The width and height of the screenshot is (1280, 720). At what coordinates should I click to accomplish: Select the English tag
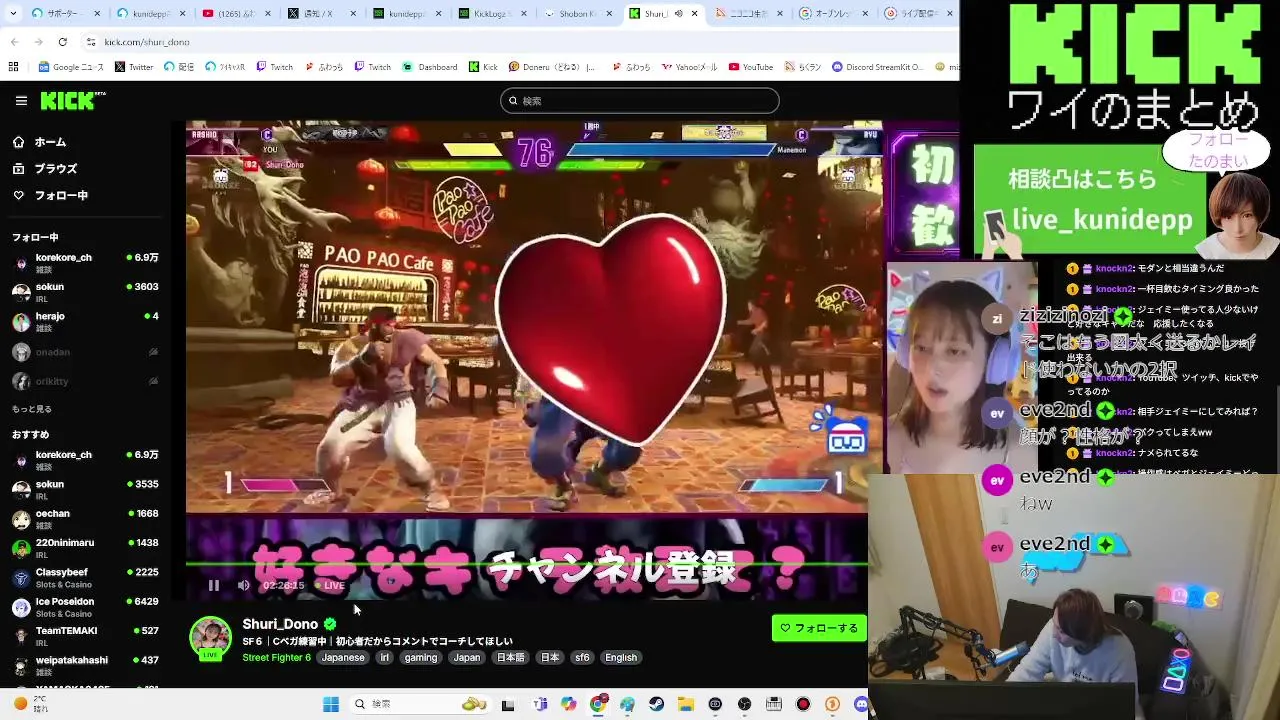(621, 658)
